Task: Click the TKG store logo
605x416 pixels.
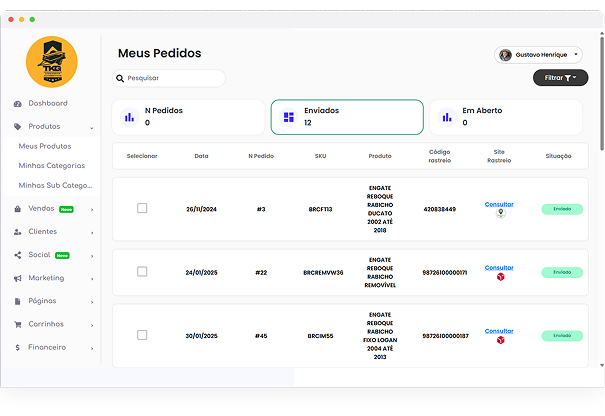Action: 51,62
